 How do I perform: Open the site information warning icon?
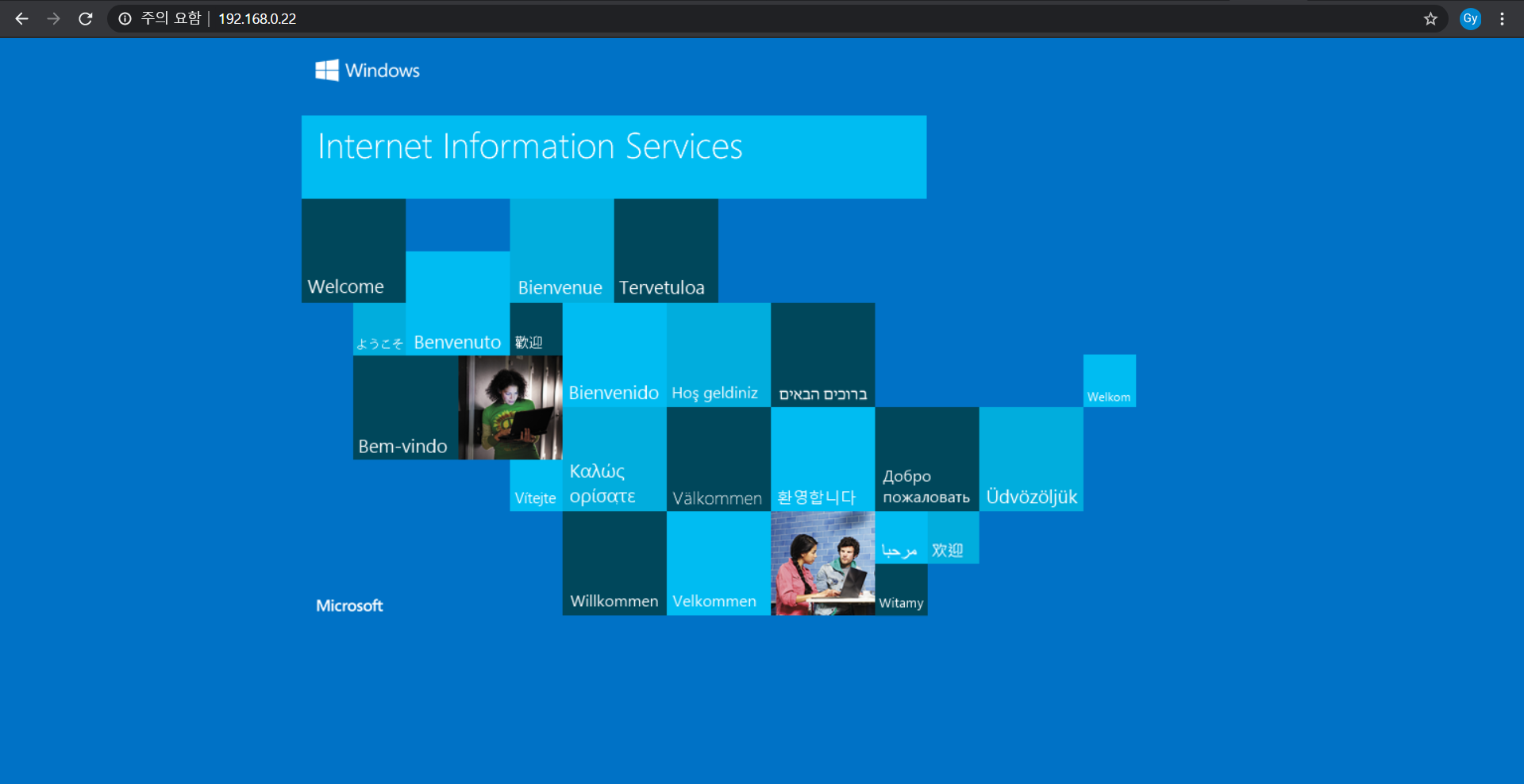[125, 18]
